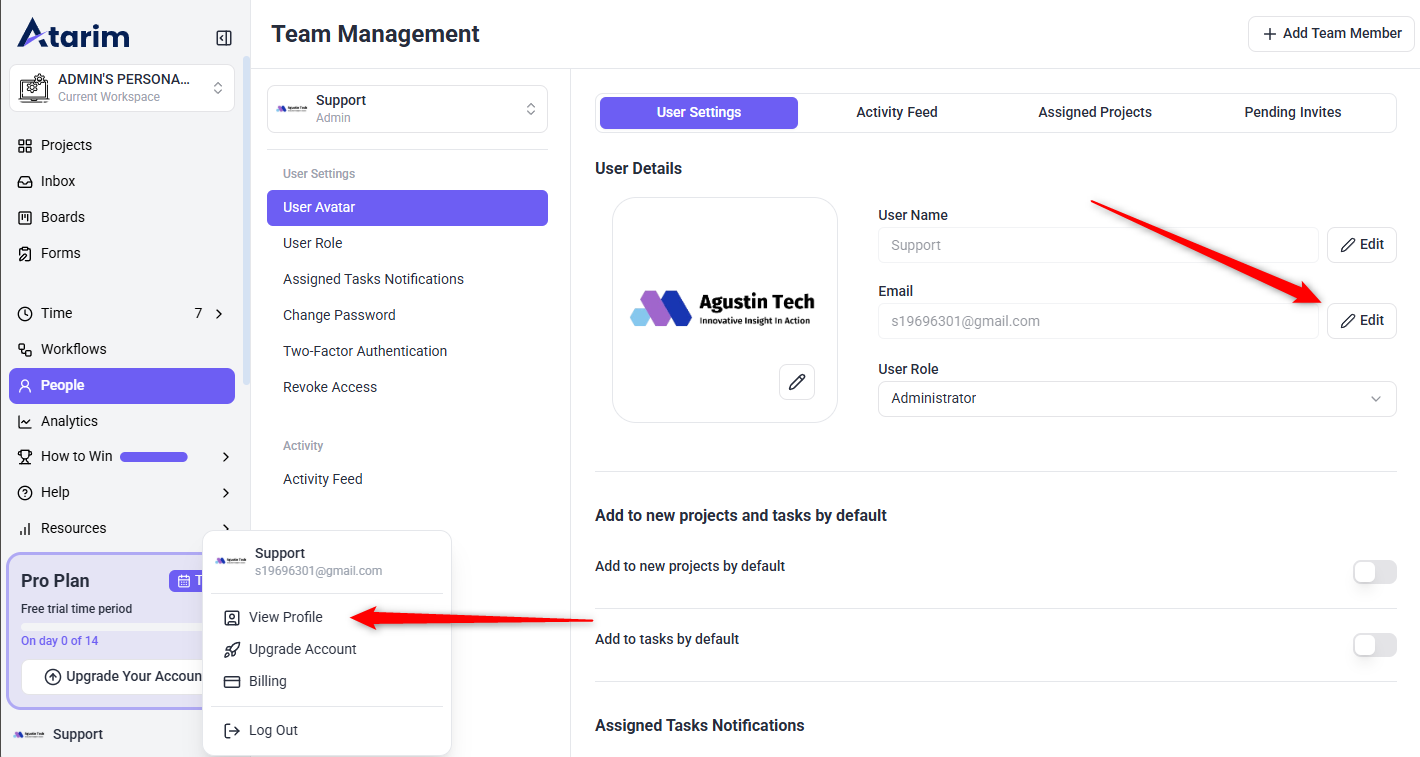
Task: Click Edit button next to Email
Action: coord(1361,321)
